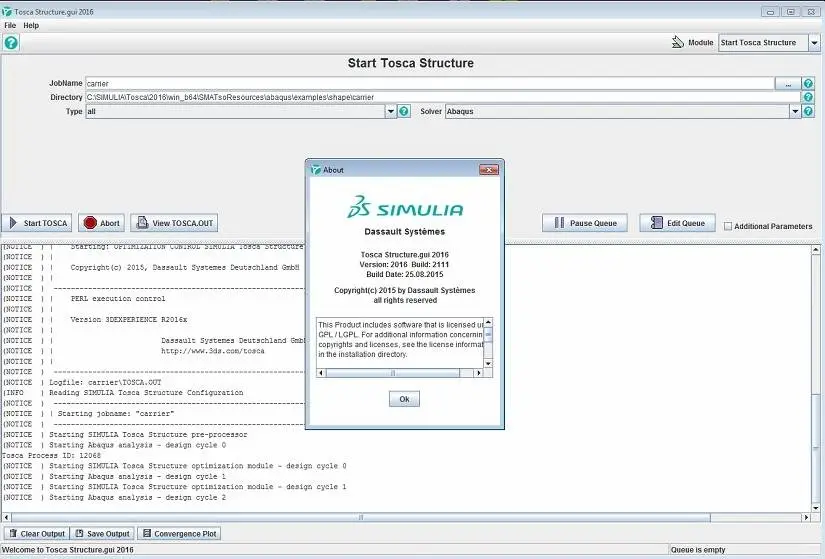
Task: Click Save Output
Action: (x=102, y=534)
